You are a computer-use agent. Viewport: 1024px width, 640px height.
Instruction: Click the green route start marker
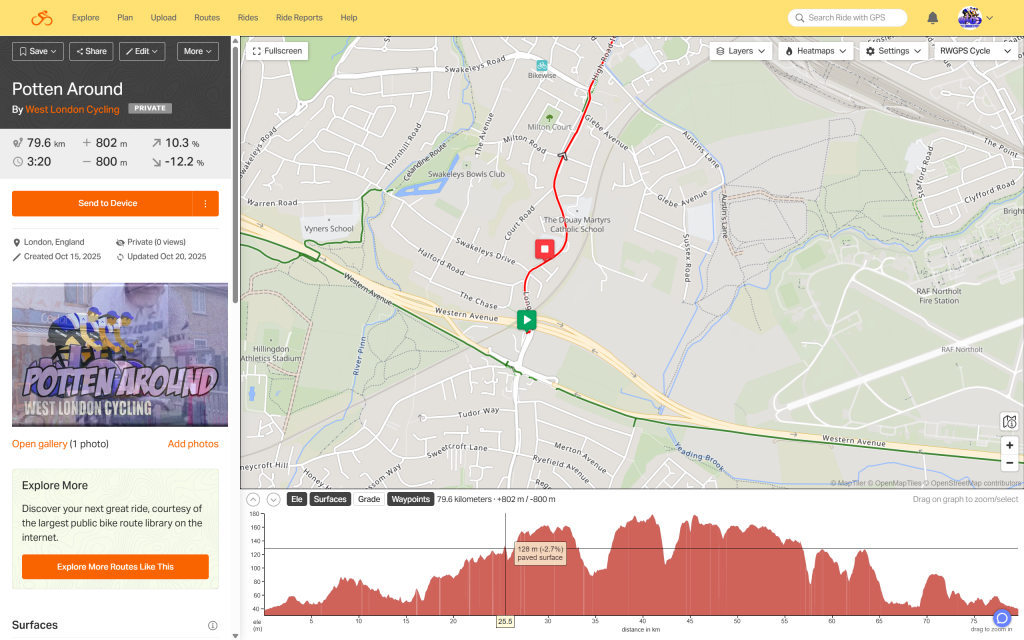point(526,320)
